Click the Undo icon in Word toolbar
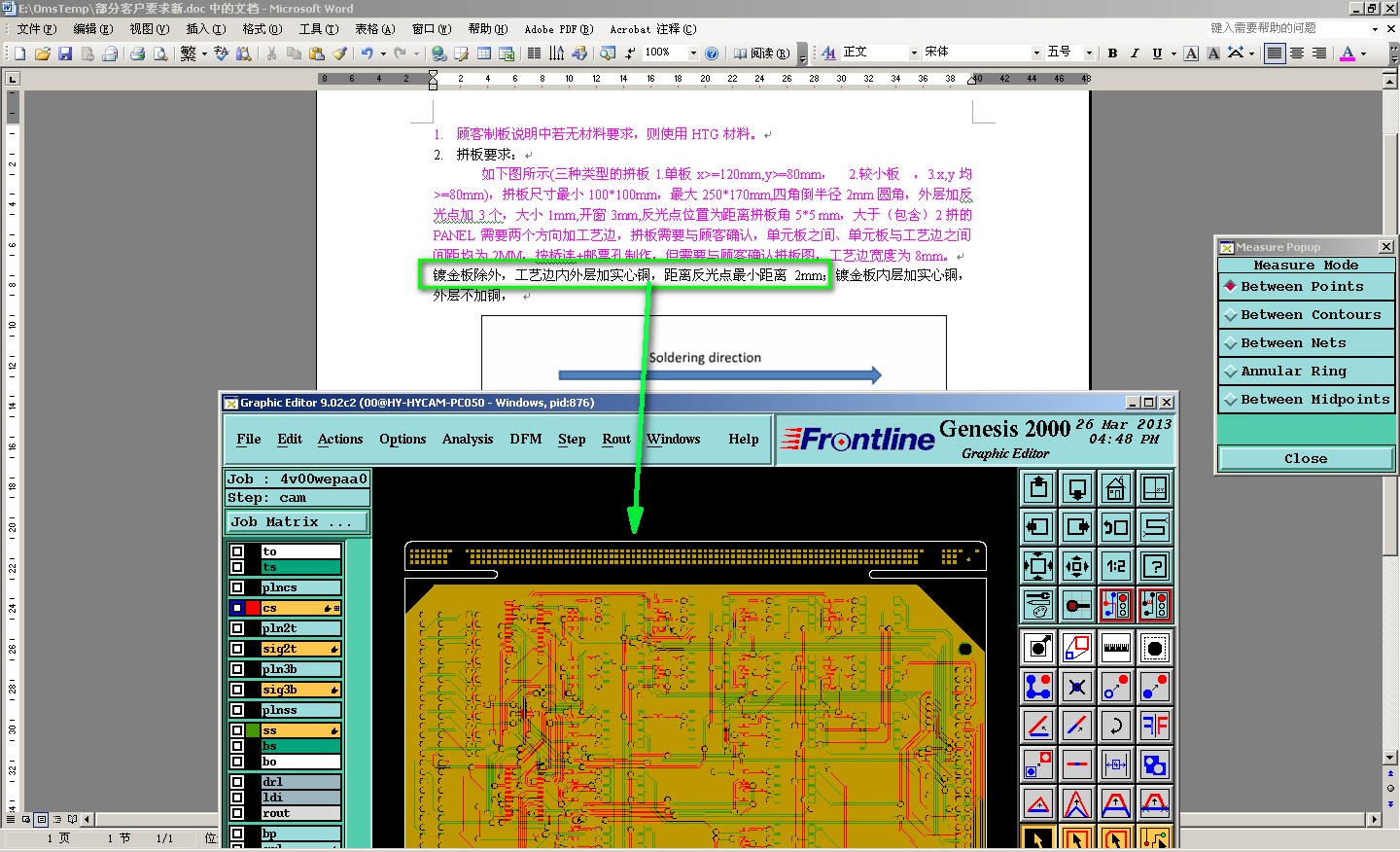The height and width of the screenshot is (852, 1400). pyautogui.click(x=367, y=53)
